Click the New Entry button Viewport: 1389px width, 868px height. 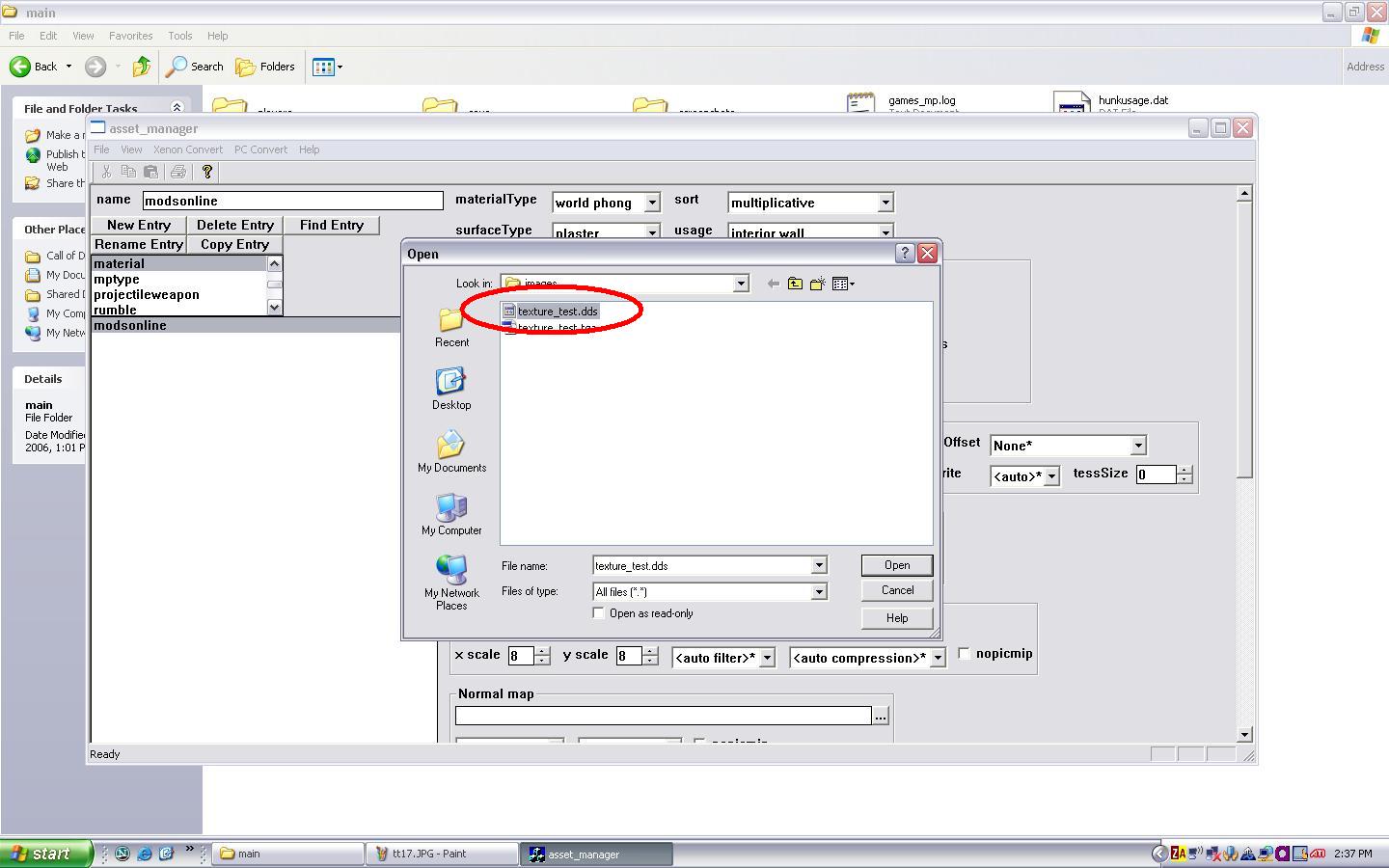pos(139,225)
